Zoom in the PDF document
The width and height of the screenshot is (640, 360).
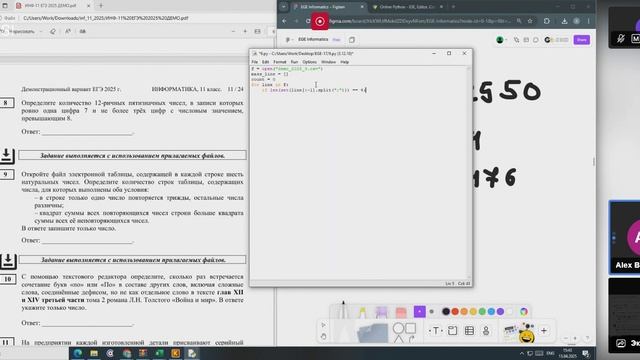245,31
